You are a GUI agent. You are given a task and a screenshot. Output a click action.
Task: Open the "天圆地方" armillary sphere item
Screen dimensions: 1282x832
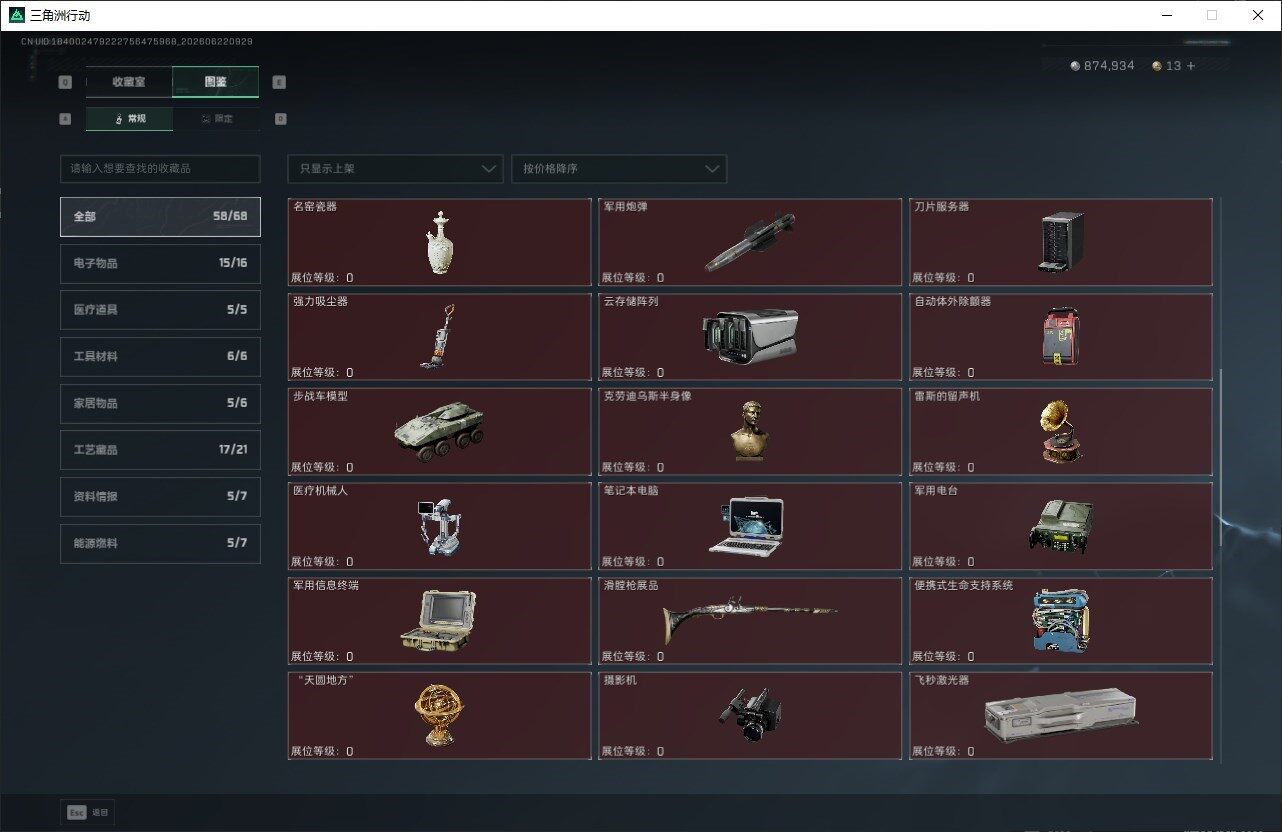click(x=440, y=716)
